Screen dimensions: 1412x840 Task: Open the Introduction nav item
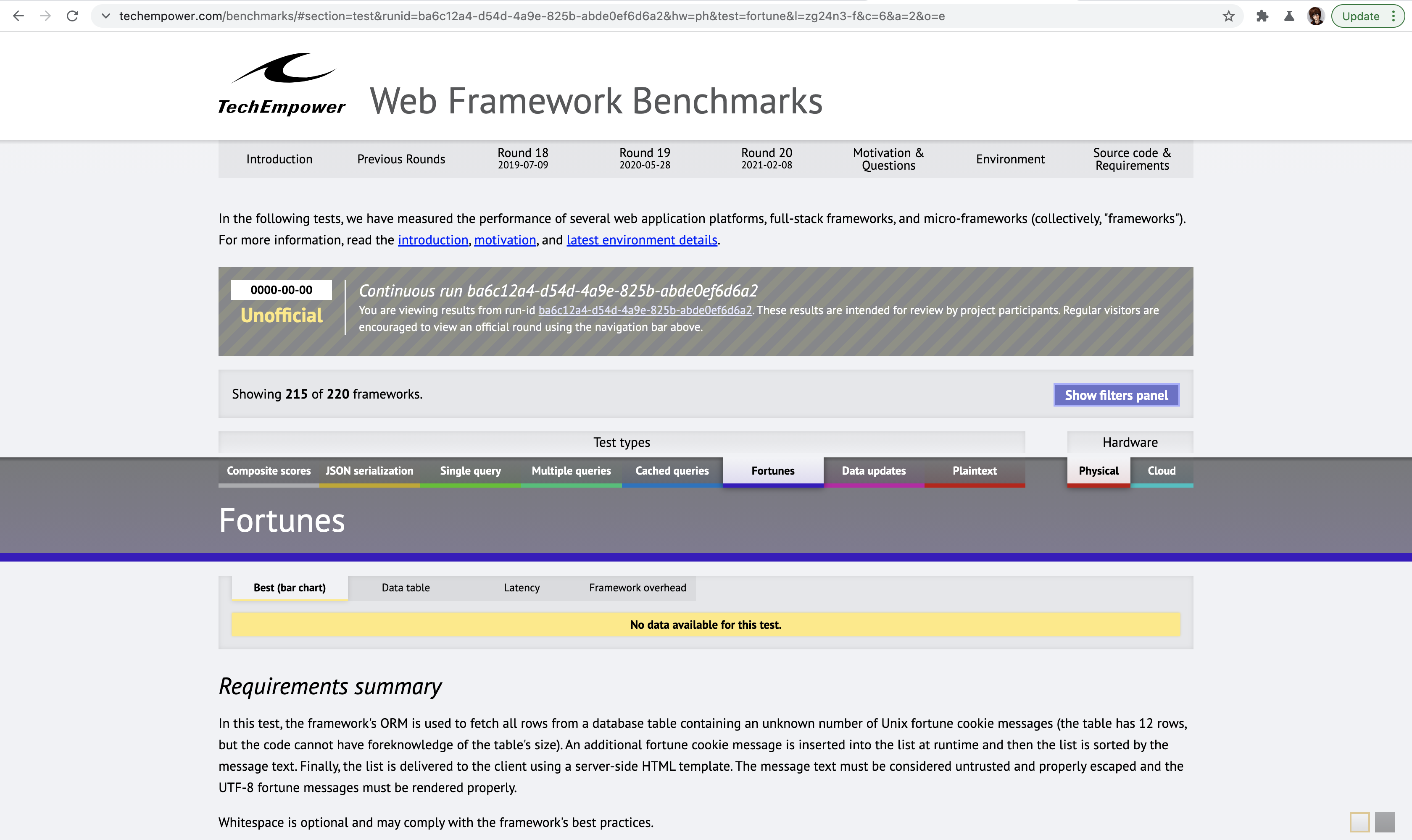point(279,159)
